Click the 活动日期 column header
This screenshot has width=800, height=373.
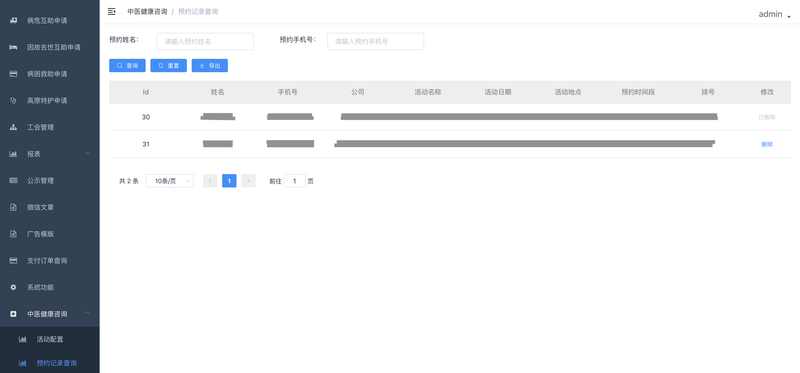pyautogui.click(x=498, y=92)
